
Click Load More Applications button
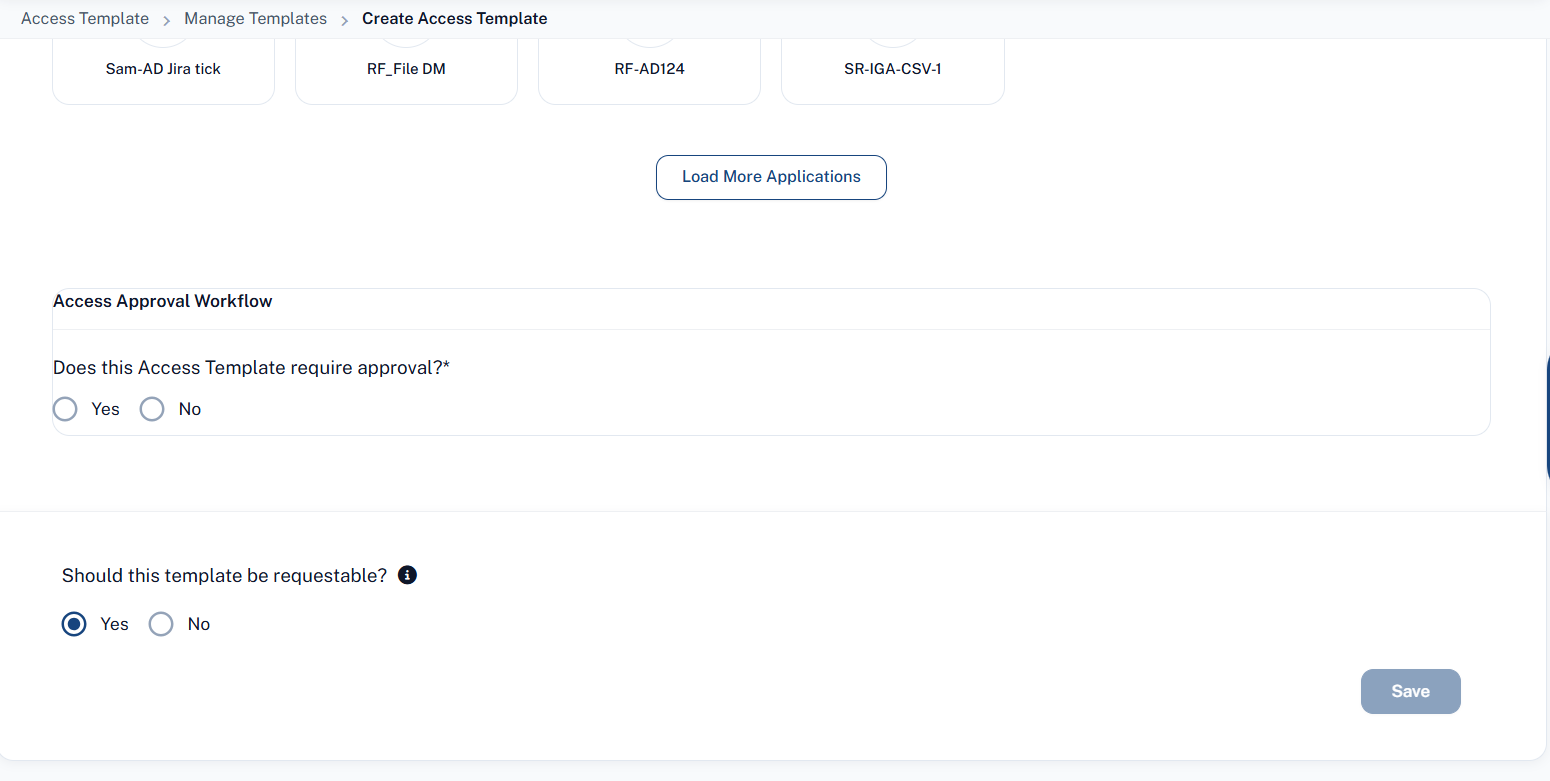point(771,177)
